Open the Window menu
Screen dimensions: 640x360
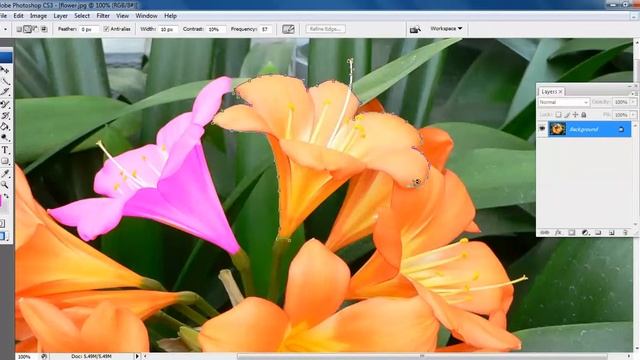(146, 16)
